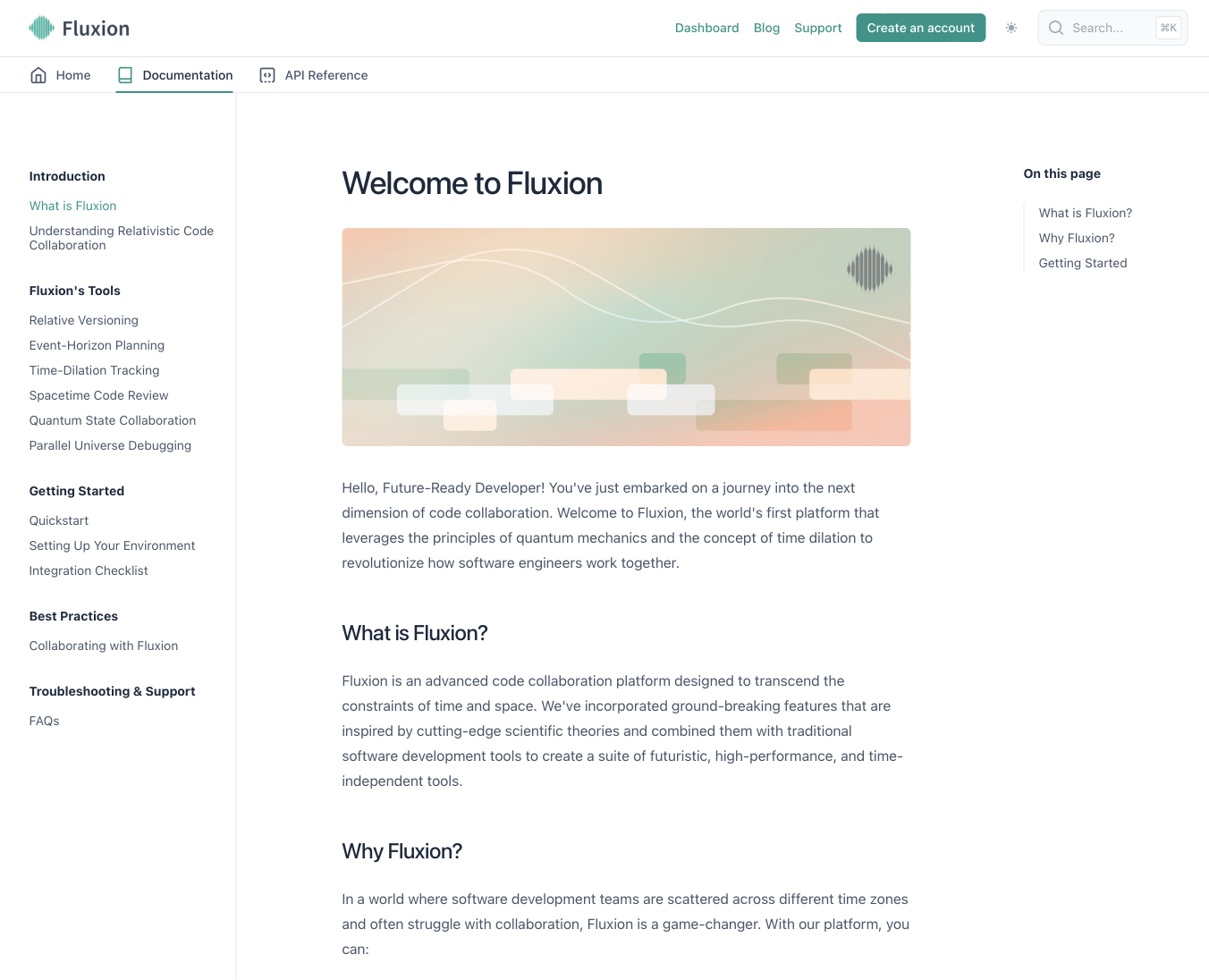1209x980 pixels.
Task: Open Relative Versioning page
Action: 84,320
